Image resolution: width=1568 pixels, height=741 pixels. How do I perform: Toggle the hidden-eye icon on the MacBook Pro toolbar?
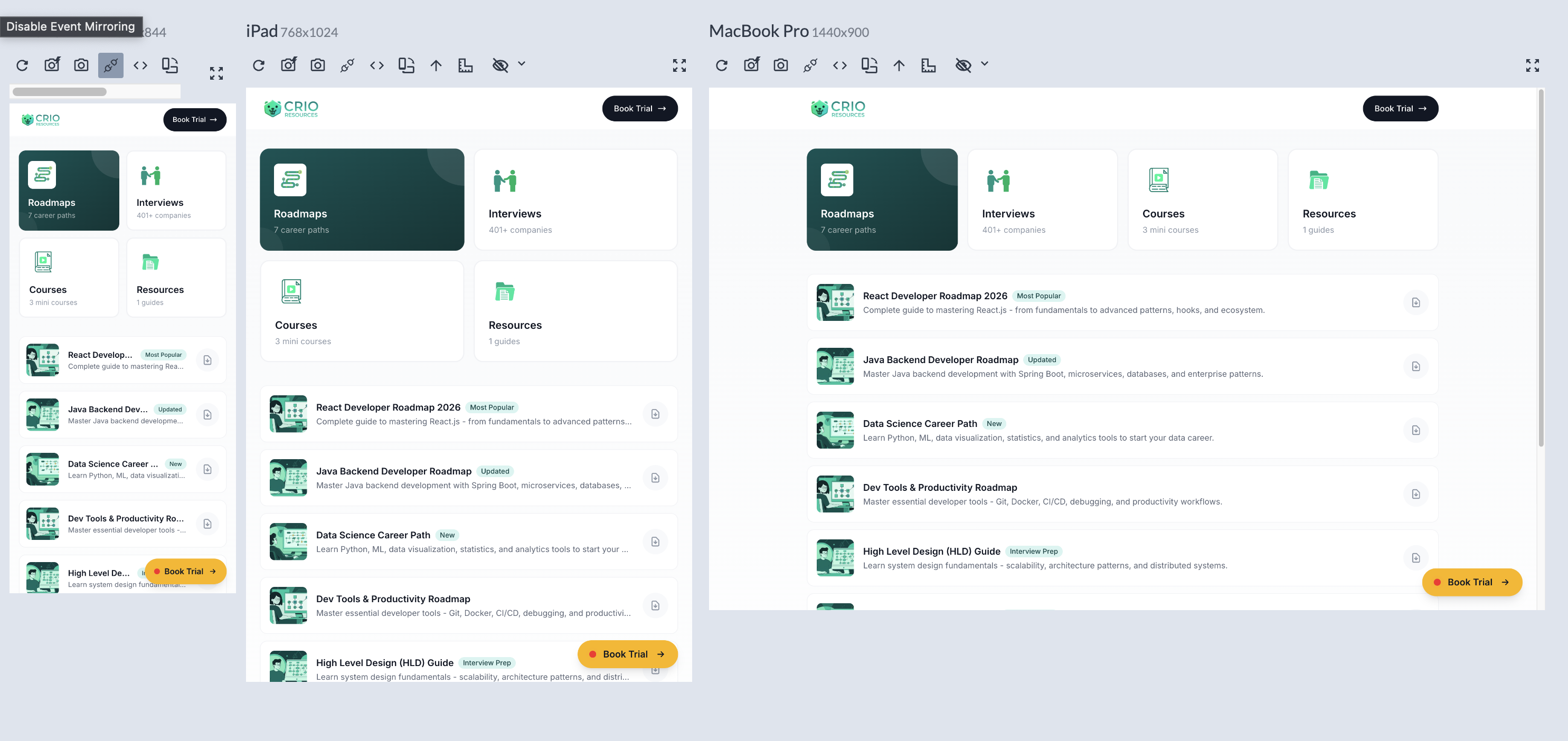tap(965, 64)
